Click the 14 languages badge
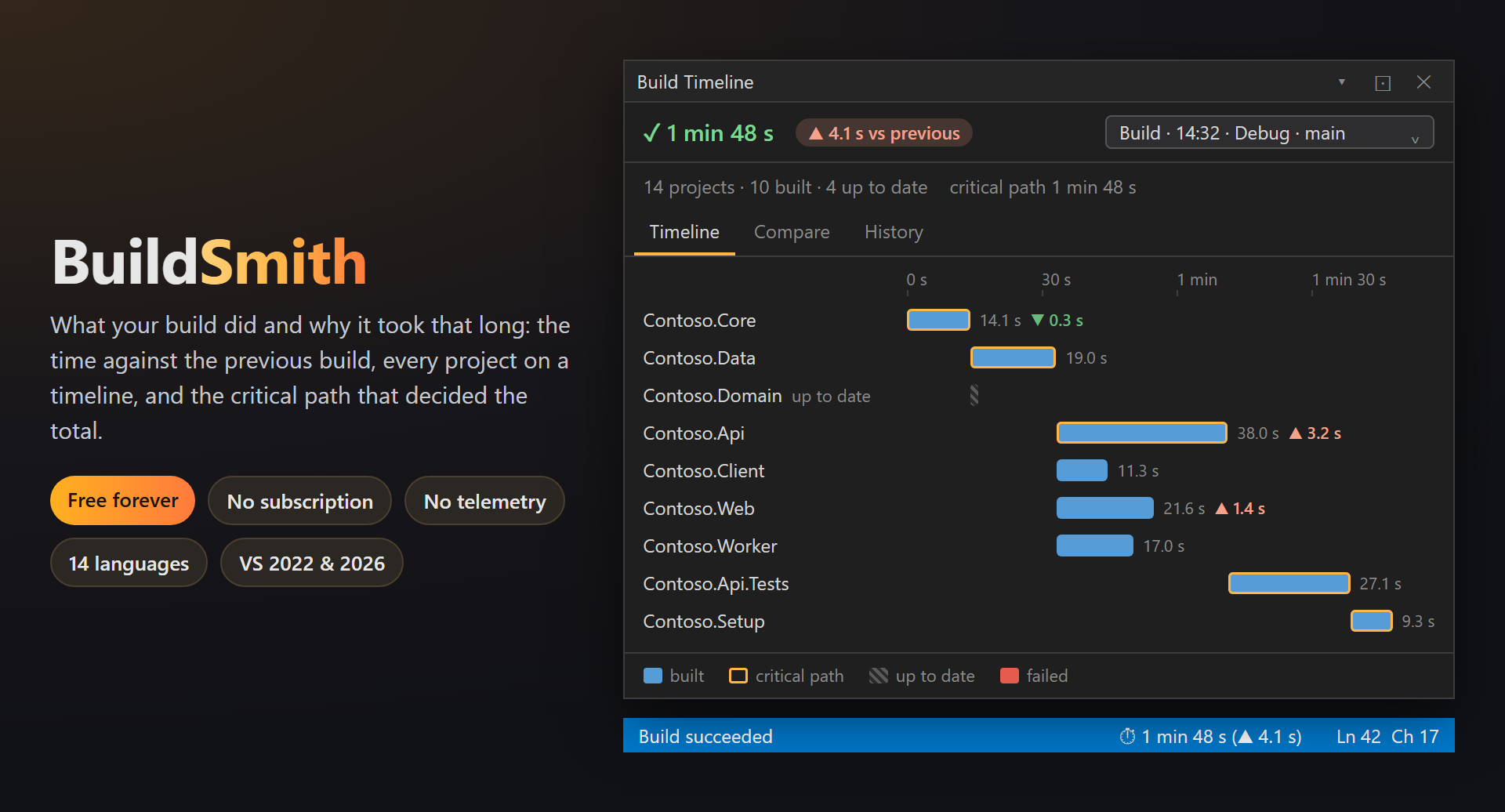 click(x=129, y=563)
